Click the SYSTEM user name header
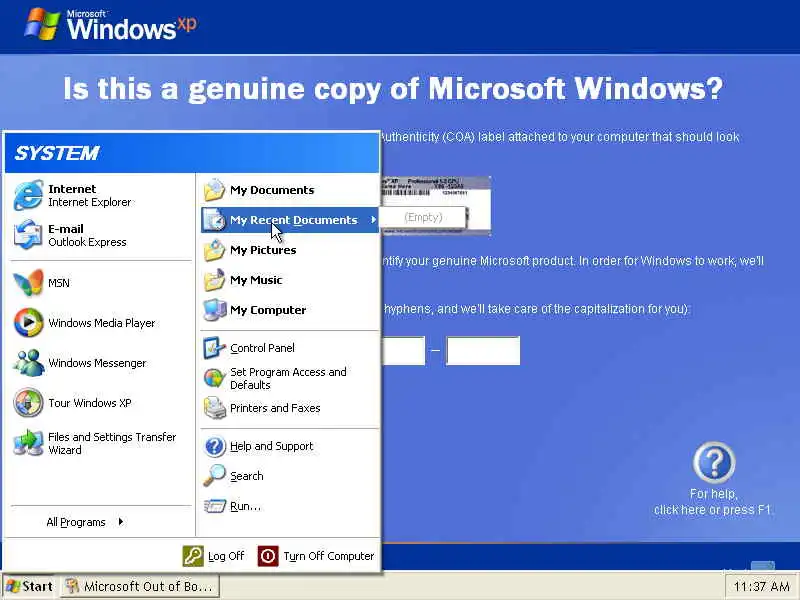 [x=57, y=153]
